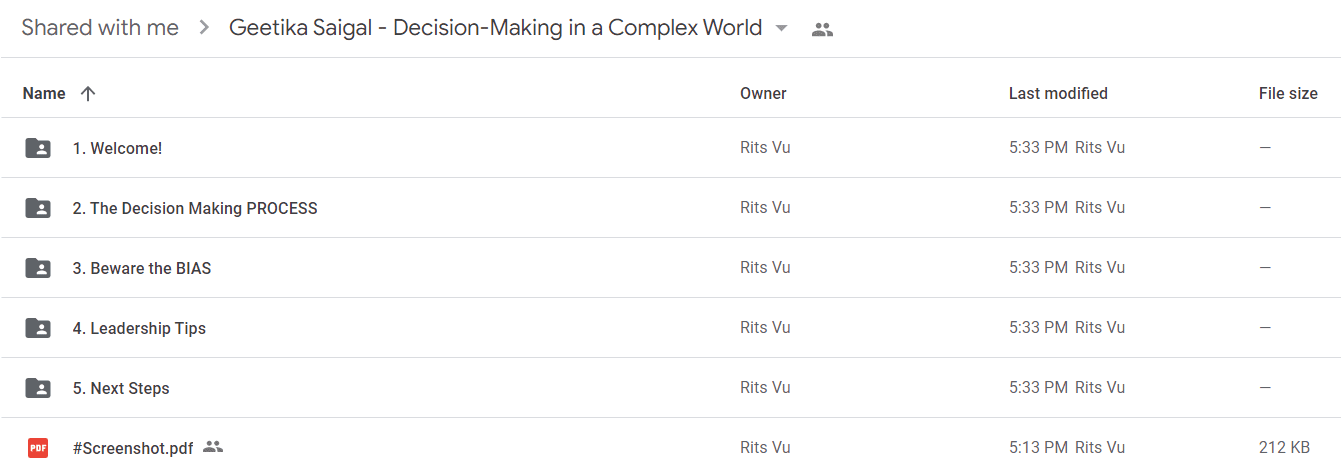1341x470 pixels.
Task: Click the Owner column header
Action: (763, 93)
